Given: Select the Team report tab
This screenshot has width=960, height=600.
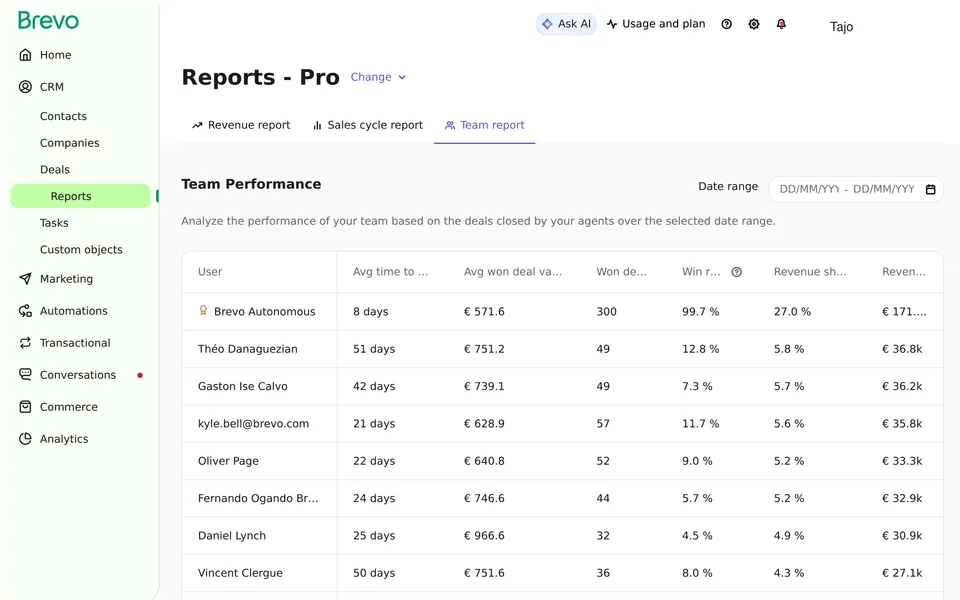Looking at the screenshot, I should 484,126.
